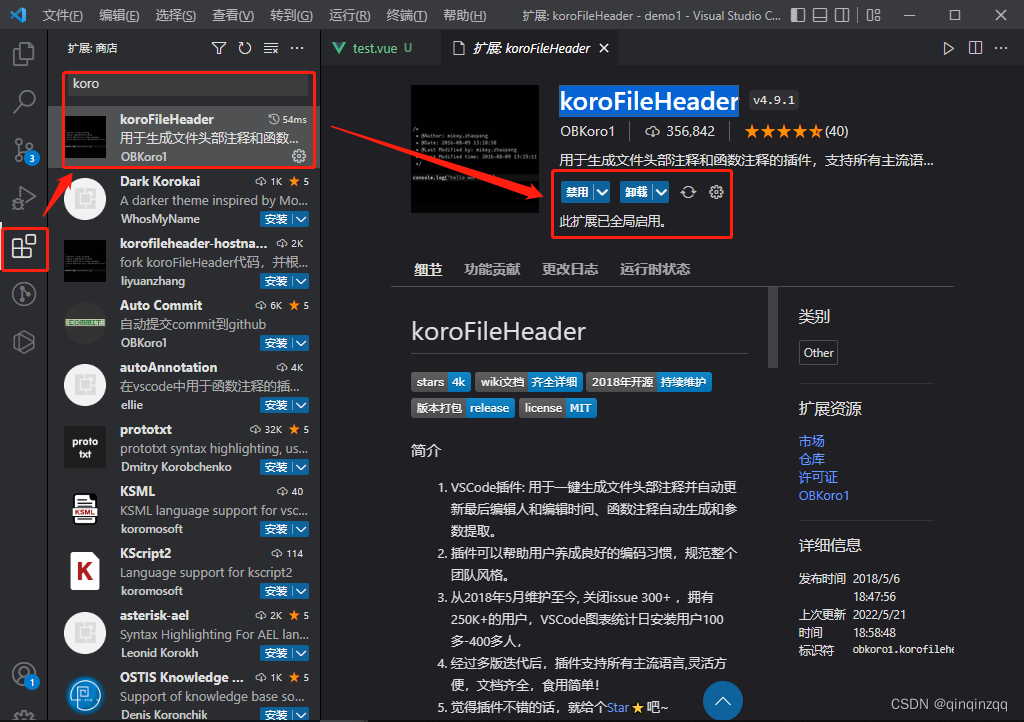Open the Accounts icon in activity bar
Image resolution: width=1024 pixels, height=722 pixels.
[x=24, y=674]
